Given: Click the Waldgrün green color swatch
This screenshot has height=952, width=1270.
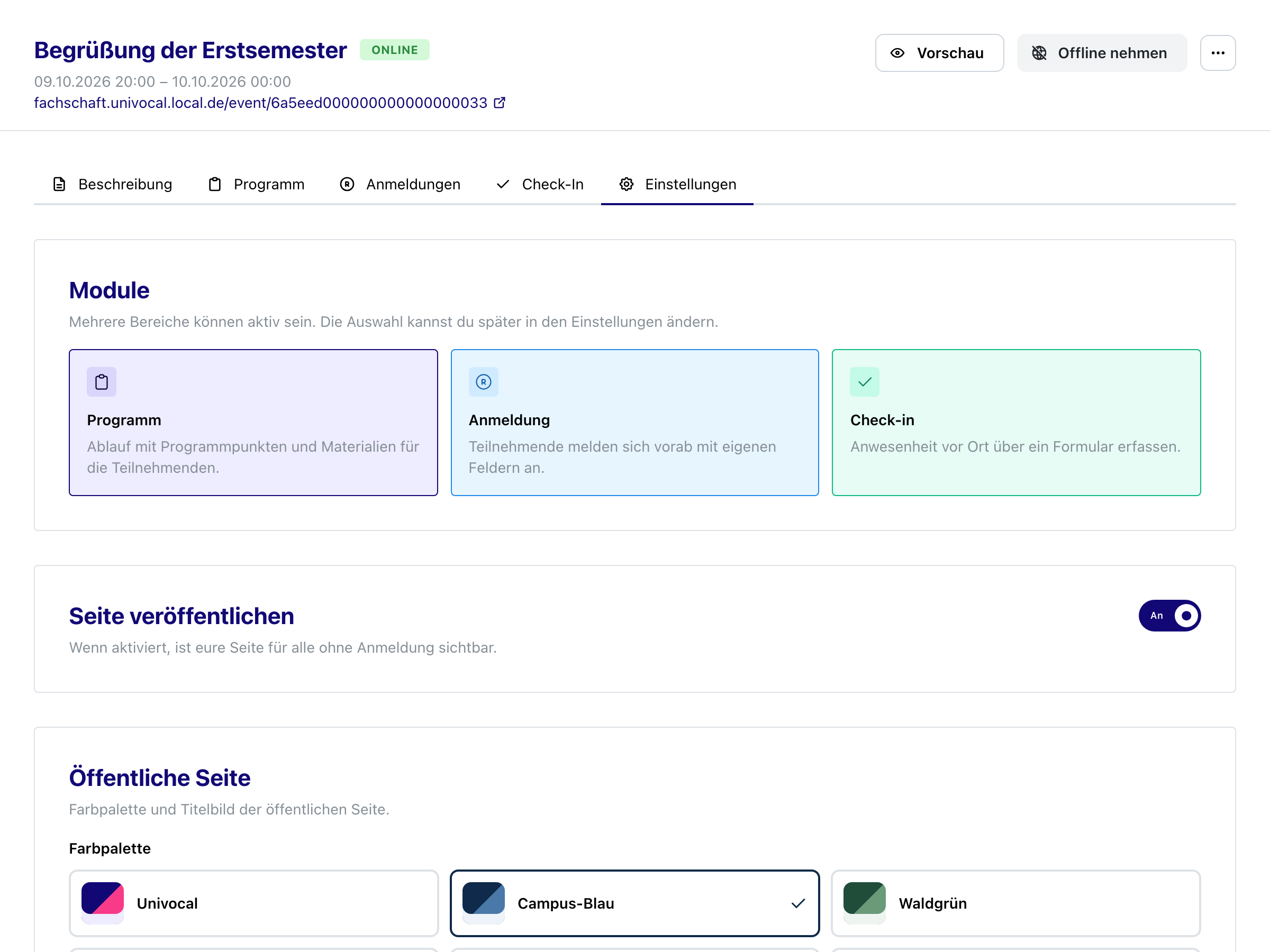Looking at the screenshot, I should click(865, 903).
